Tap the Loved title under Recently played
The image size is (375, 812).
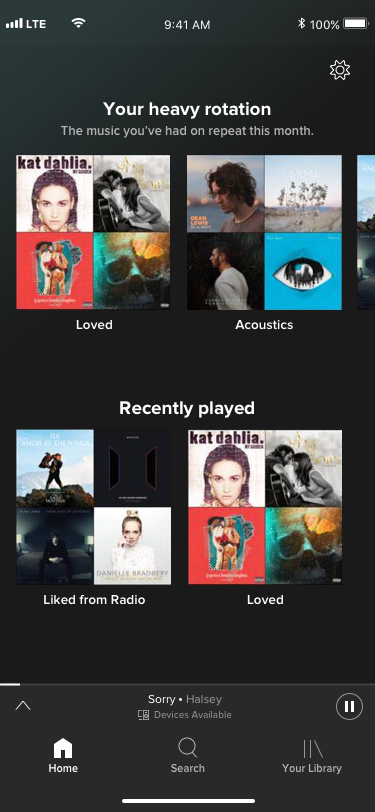265,600
